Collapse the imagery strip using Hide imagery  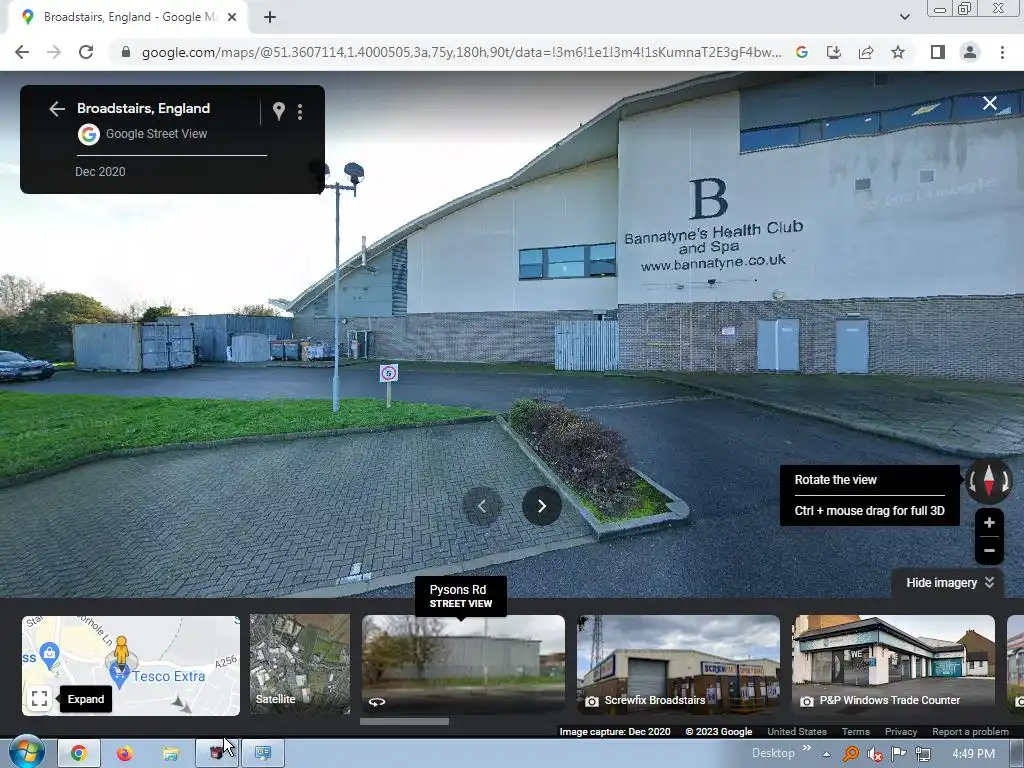tap(950, 583)
